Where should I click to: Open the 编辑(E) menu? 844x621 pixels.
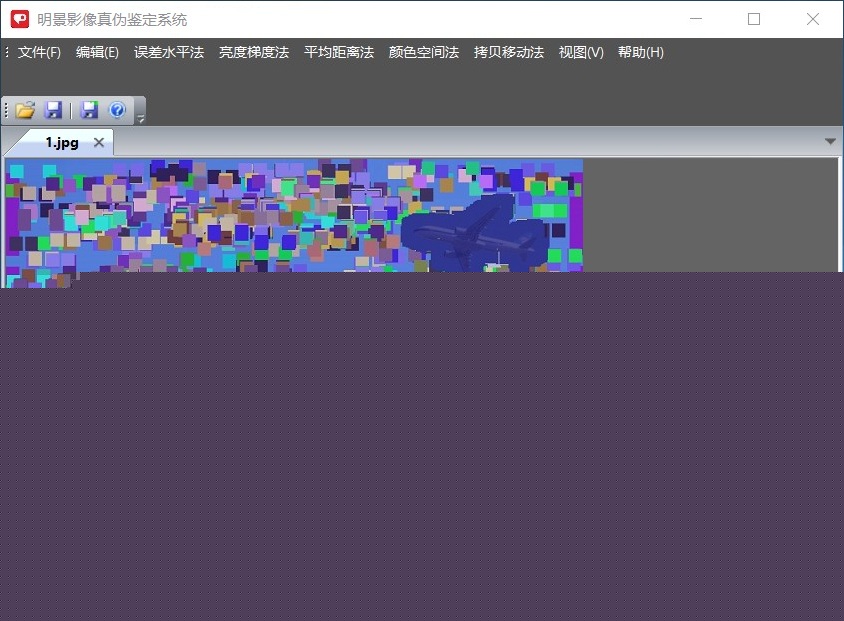[97, 52]
